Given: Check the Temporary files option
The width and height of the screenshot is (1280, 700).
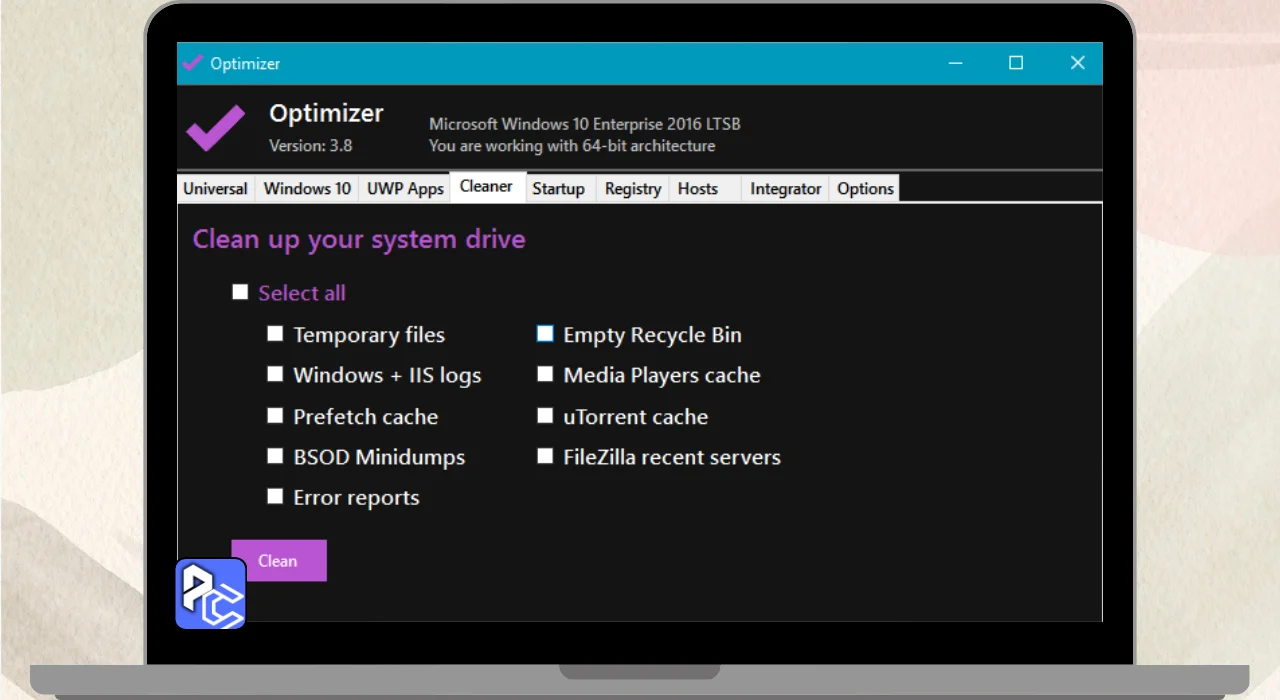Looking at the screenshot, I should click(275, 334).
